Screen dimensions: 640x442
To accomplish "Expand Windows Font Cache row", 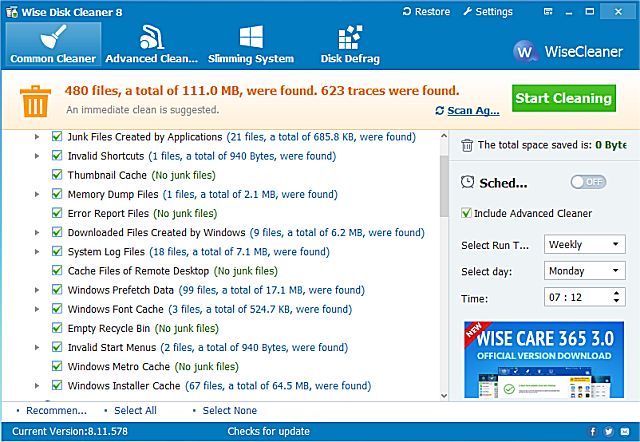I will [x=37, y=309].
